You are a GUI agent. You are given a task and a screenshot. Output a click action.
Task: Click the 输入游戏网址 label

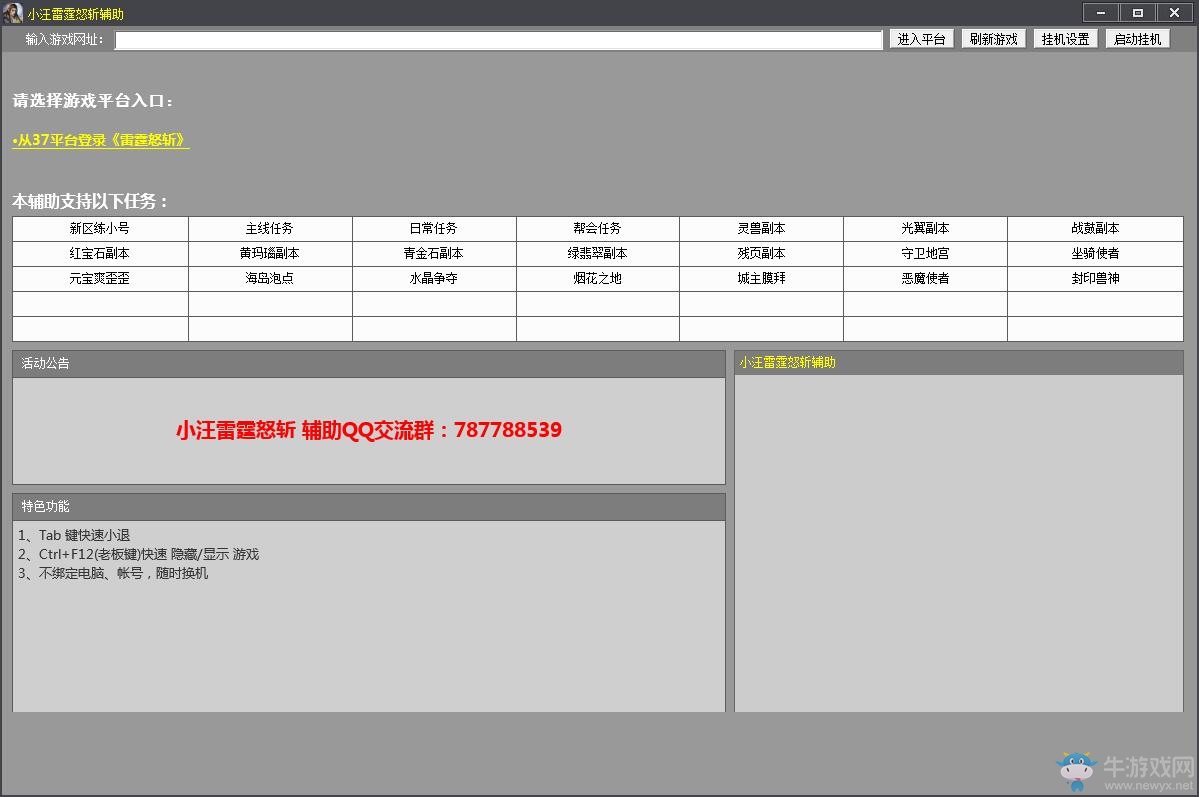click(64, 40)
